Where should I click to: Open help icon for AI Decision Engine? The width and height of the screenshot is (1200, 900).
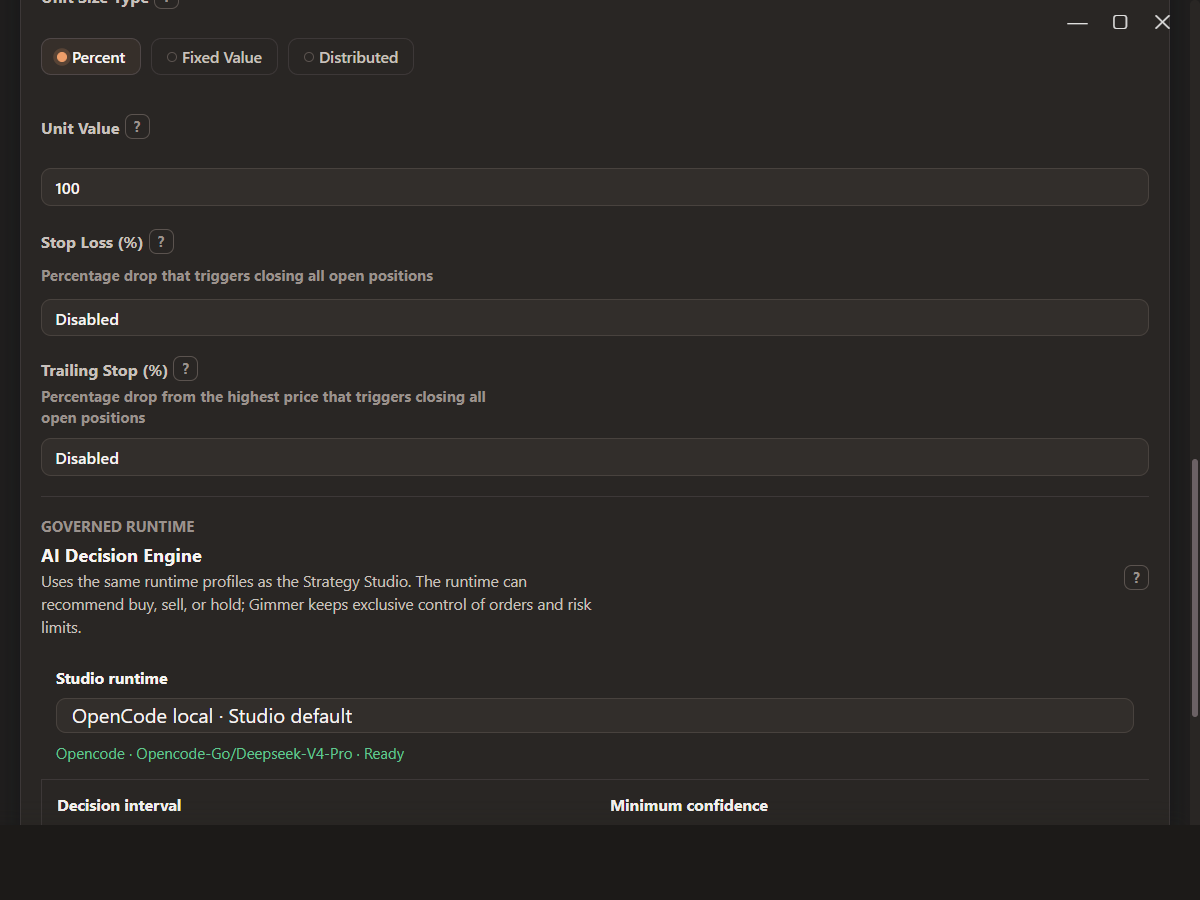1136,578
